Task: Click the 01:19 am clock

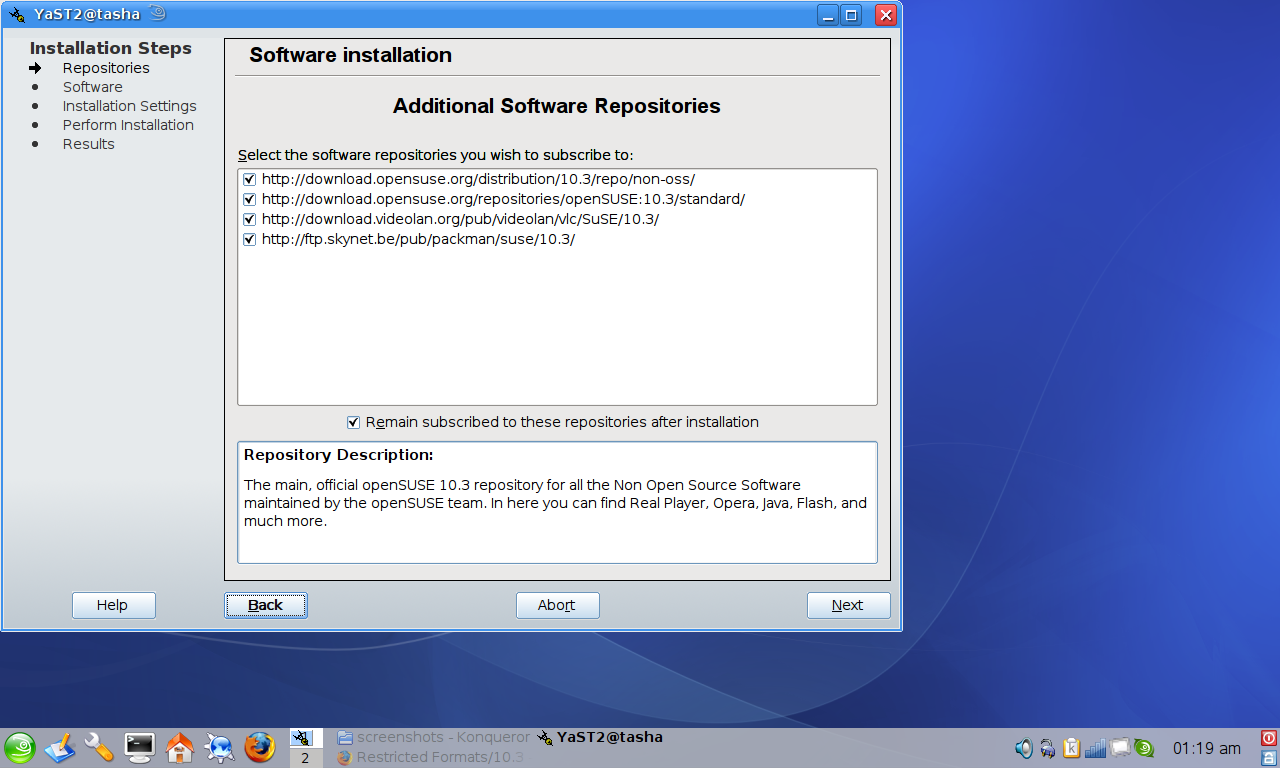Action: click(x=1207, y=748)
